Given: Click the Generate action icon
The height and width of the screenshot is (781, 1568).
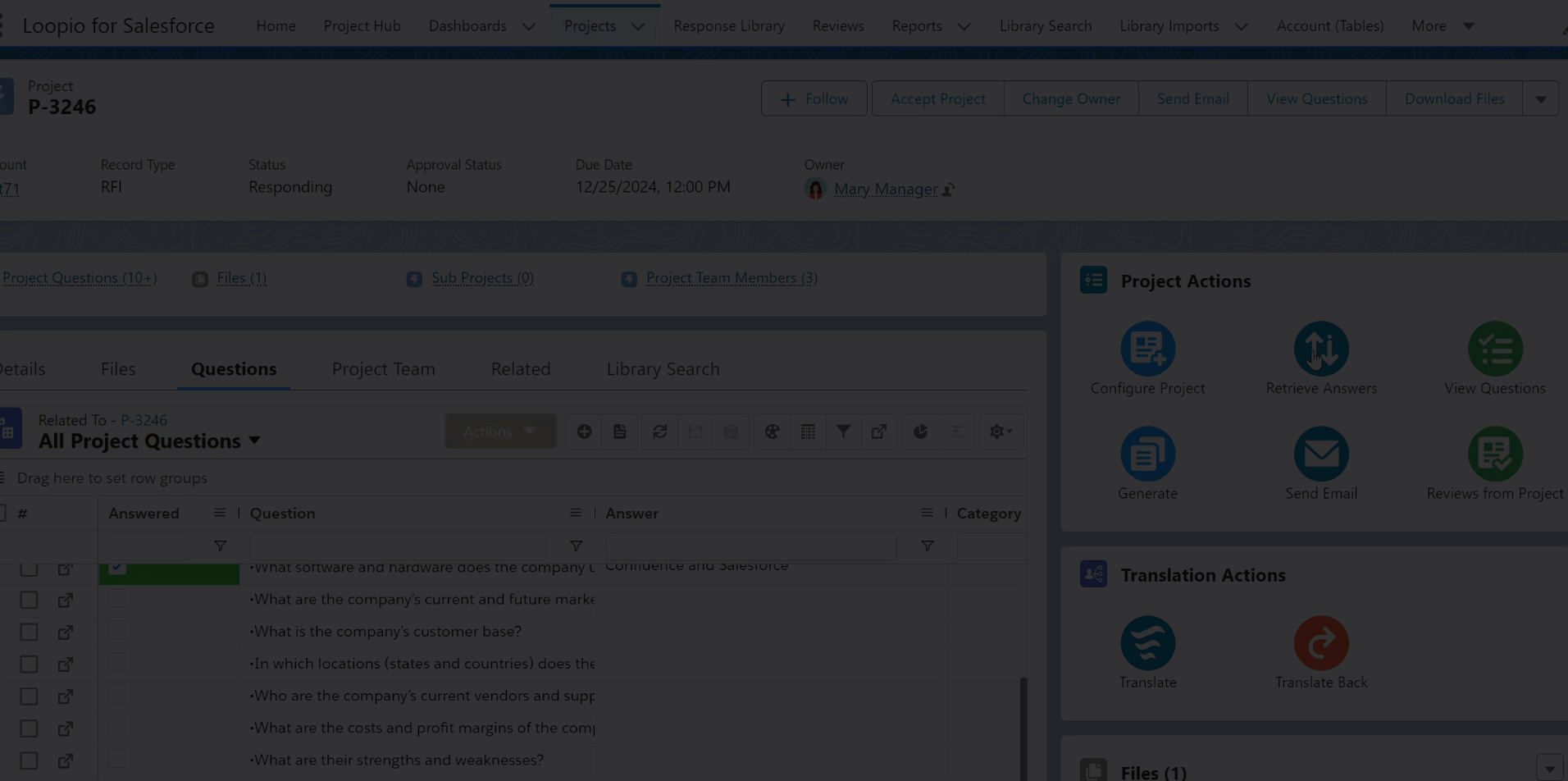Looking at the screenshot, I should pyautogui.click(x=1147, y=454).
